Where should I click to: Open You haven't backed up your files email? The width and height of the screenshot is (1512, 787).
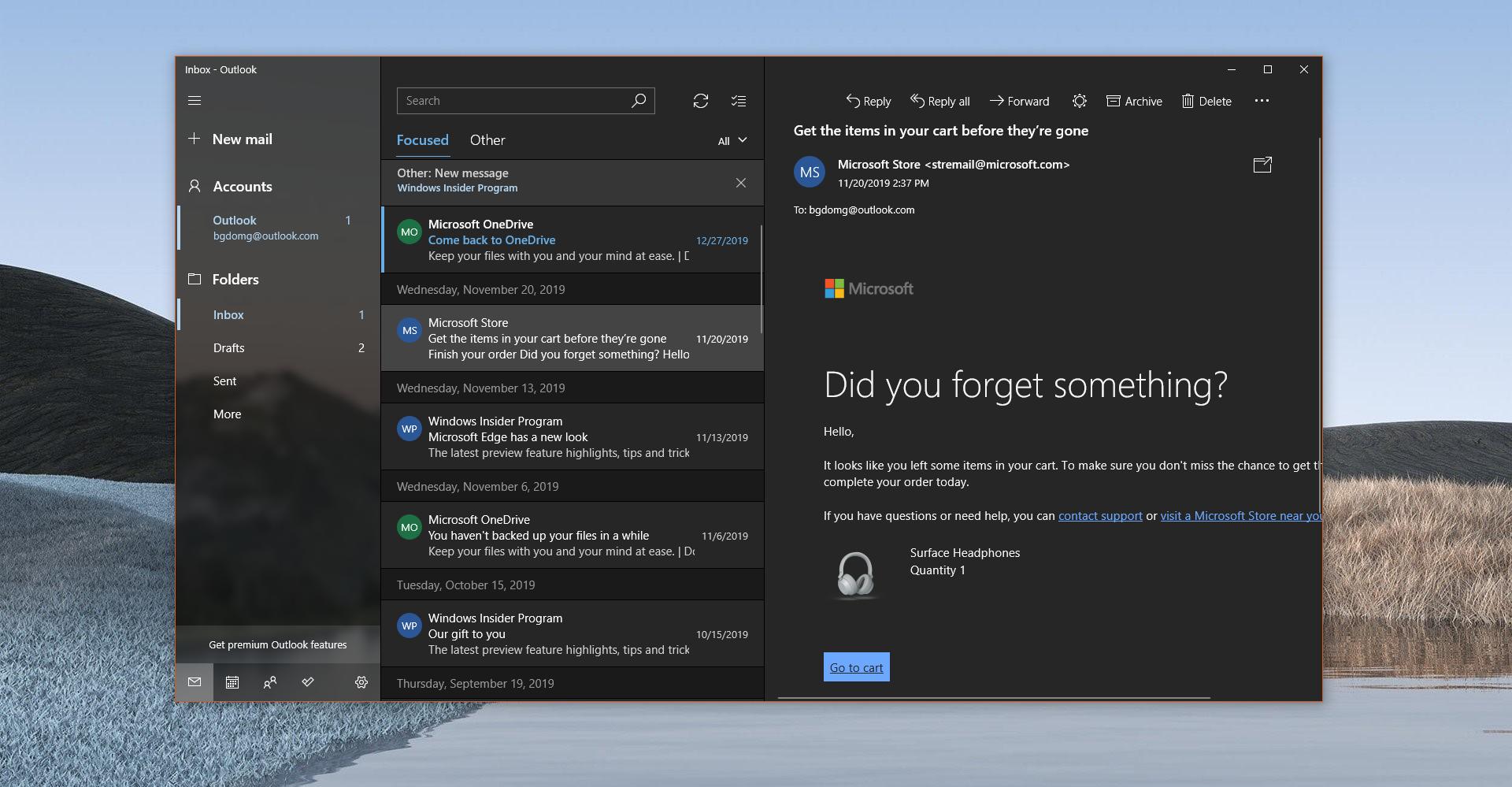pyautogui.click(x=572, y=535)
